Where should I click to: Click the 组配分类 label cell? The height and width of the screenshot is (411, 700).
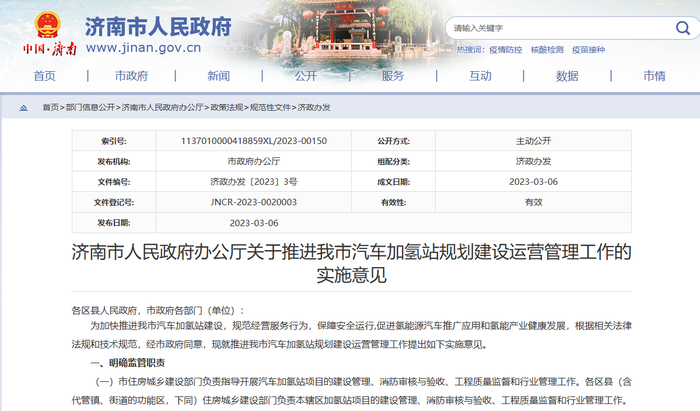click(x=393, y=161)
